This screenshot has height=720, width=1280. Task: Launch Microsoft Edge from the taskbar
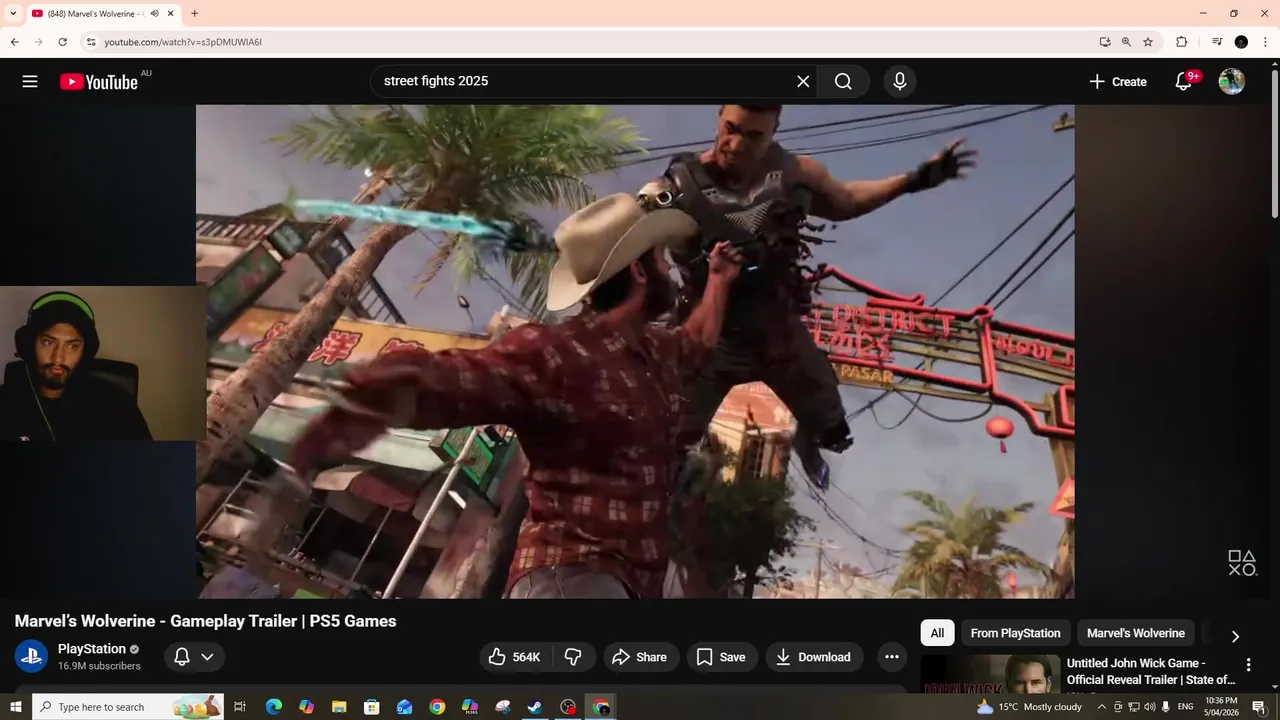tap(274, 707)
